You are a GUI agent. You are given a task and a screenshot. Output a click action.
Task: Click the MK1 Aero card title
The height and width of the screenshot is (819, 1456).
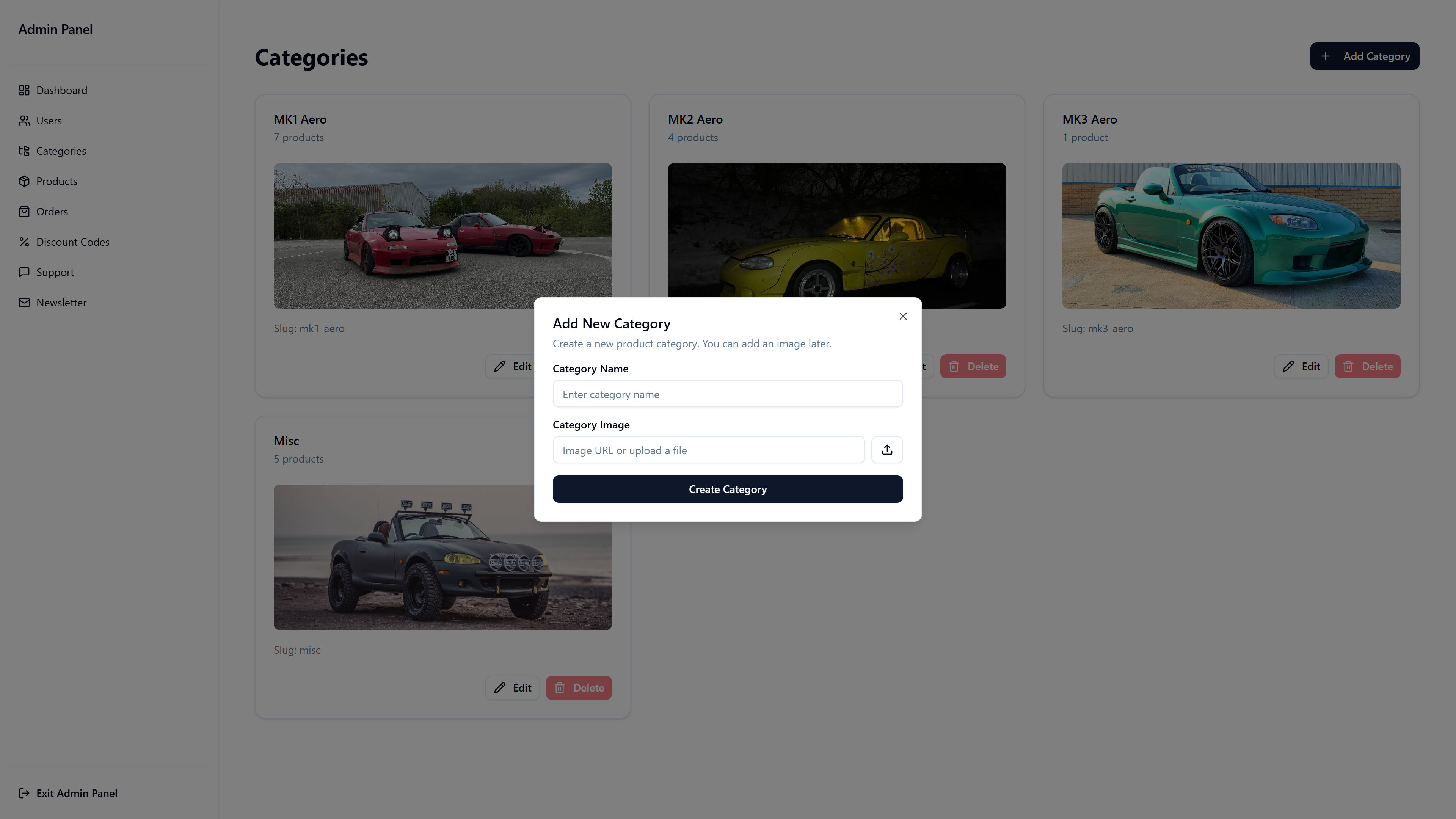tap(300, 119)
